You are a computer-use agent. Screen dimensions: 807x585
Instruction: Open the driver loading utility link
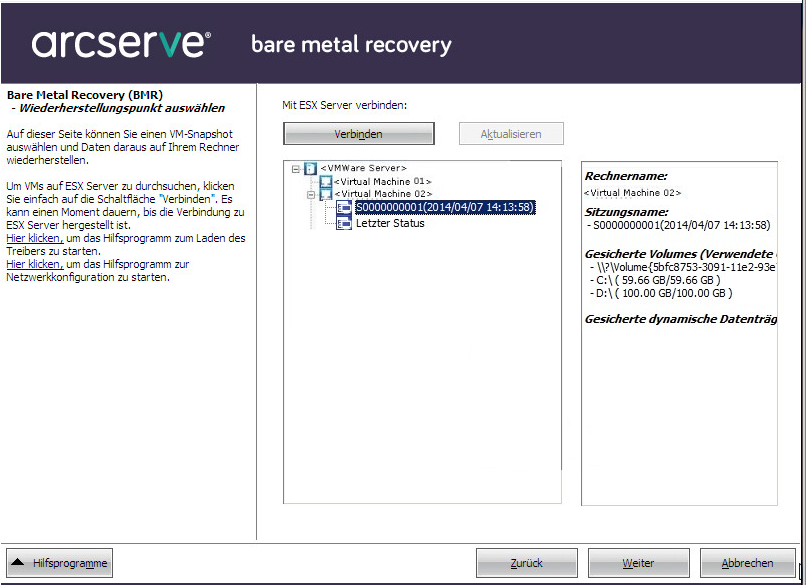(x=34, y=238)
